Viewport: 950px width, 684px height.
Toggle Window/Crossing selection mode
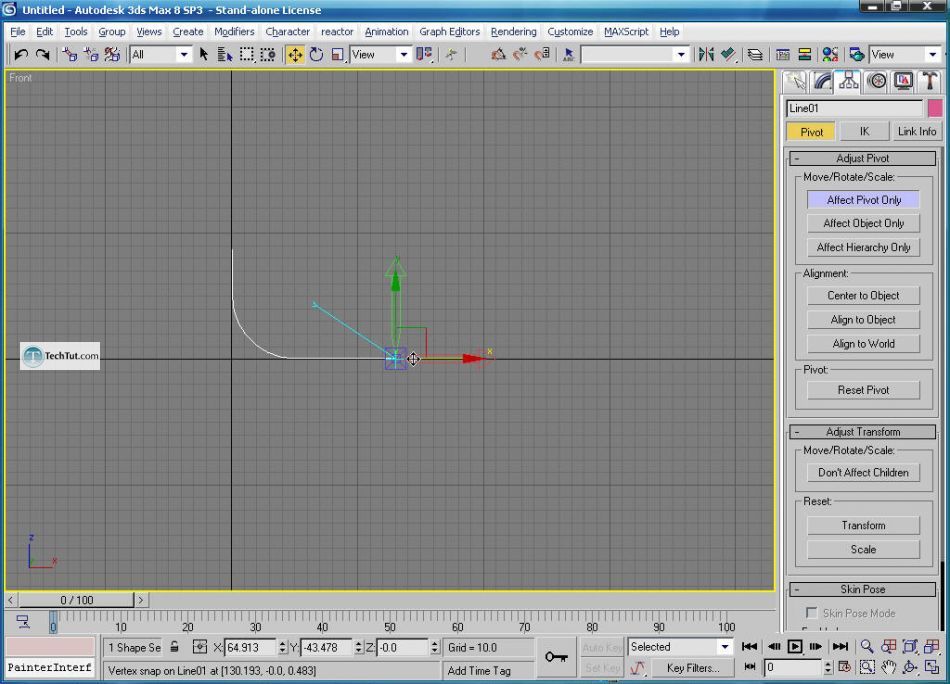click(268, 55)
